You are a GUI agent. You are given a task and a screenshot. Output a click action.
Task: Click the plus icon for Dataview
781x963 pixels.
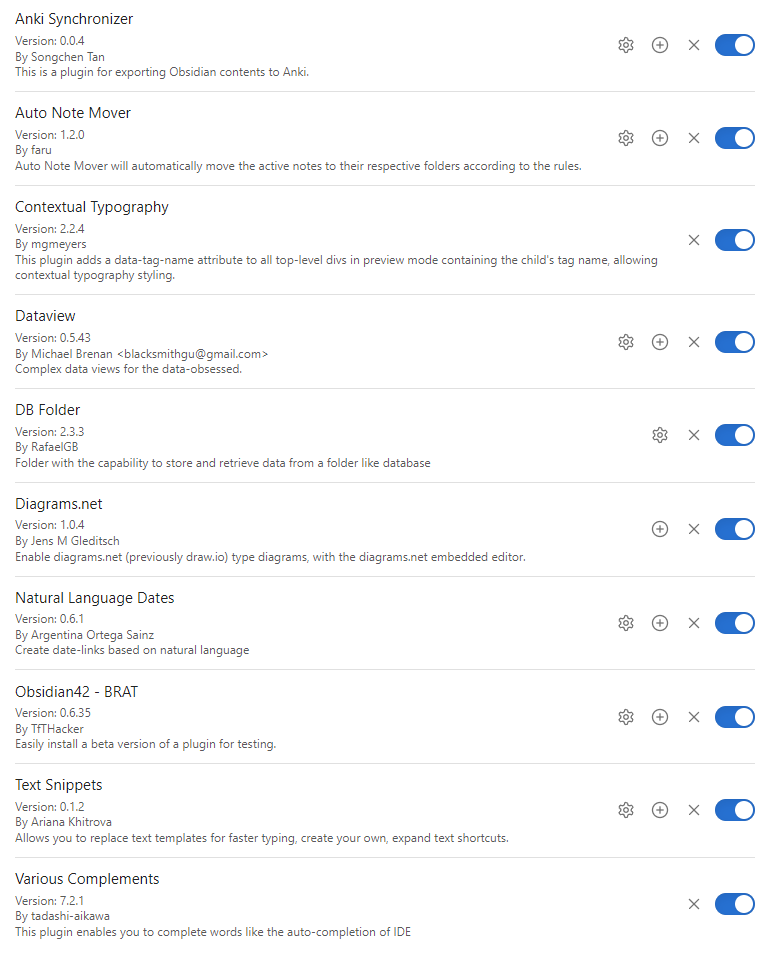click(660, 342)
